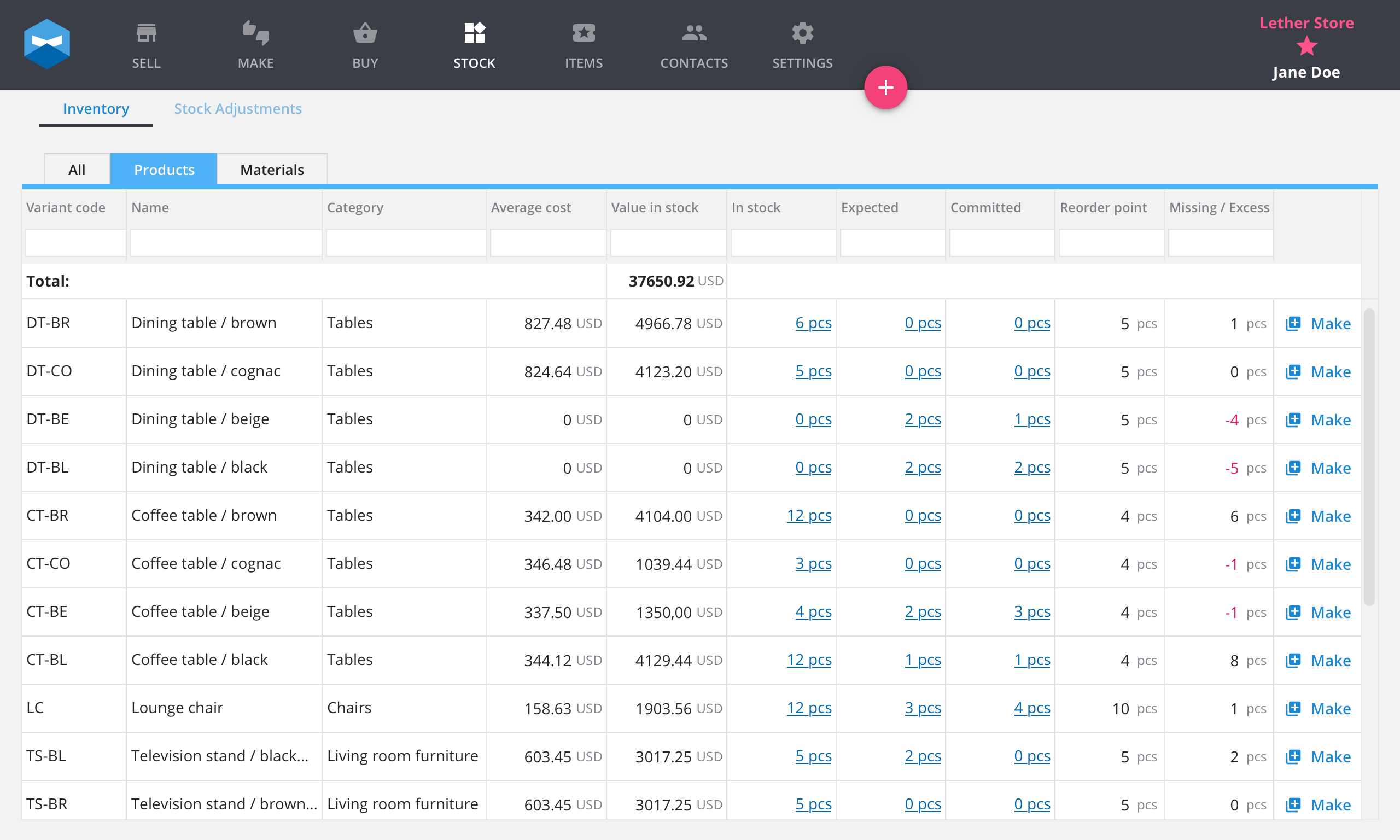Select the All filter tab
Image resolution: width=1400 pixels, height=840 pixels.
point(77,169)
